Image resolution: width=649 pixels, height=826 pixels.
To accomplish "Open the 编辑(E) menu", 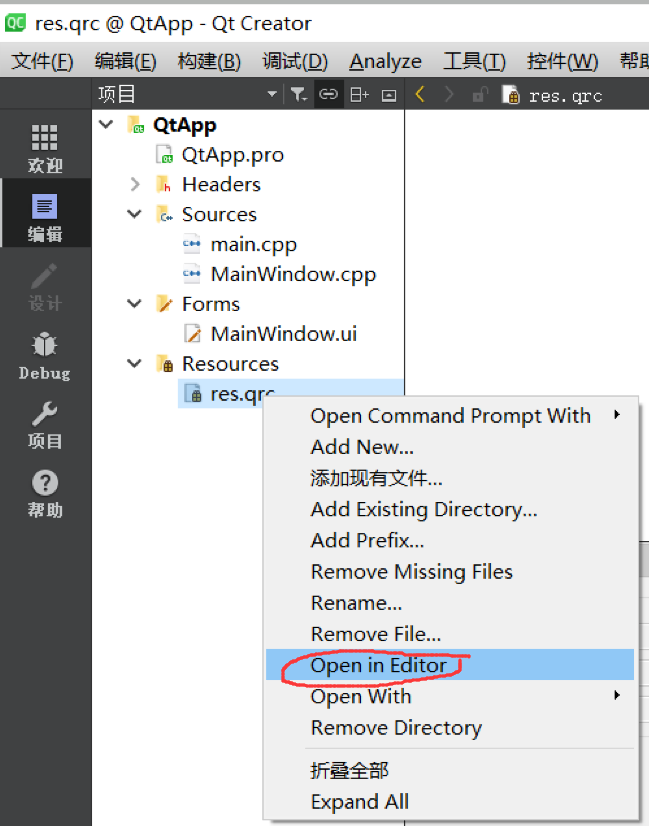I will [x=125, y=62].
